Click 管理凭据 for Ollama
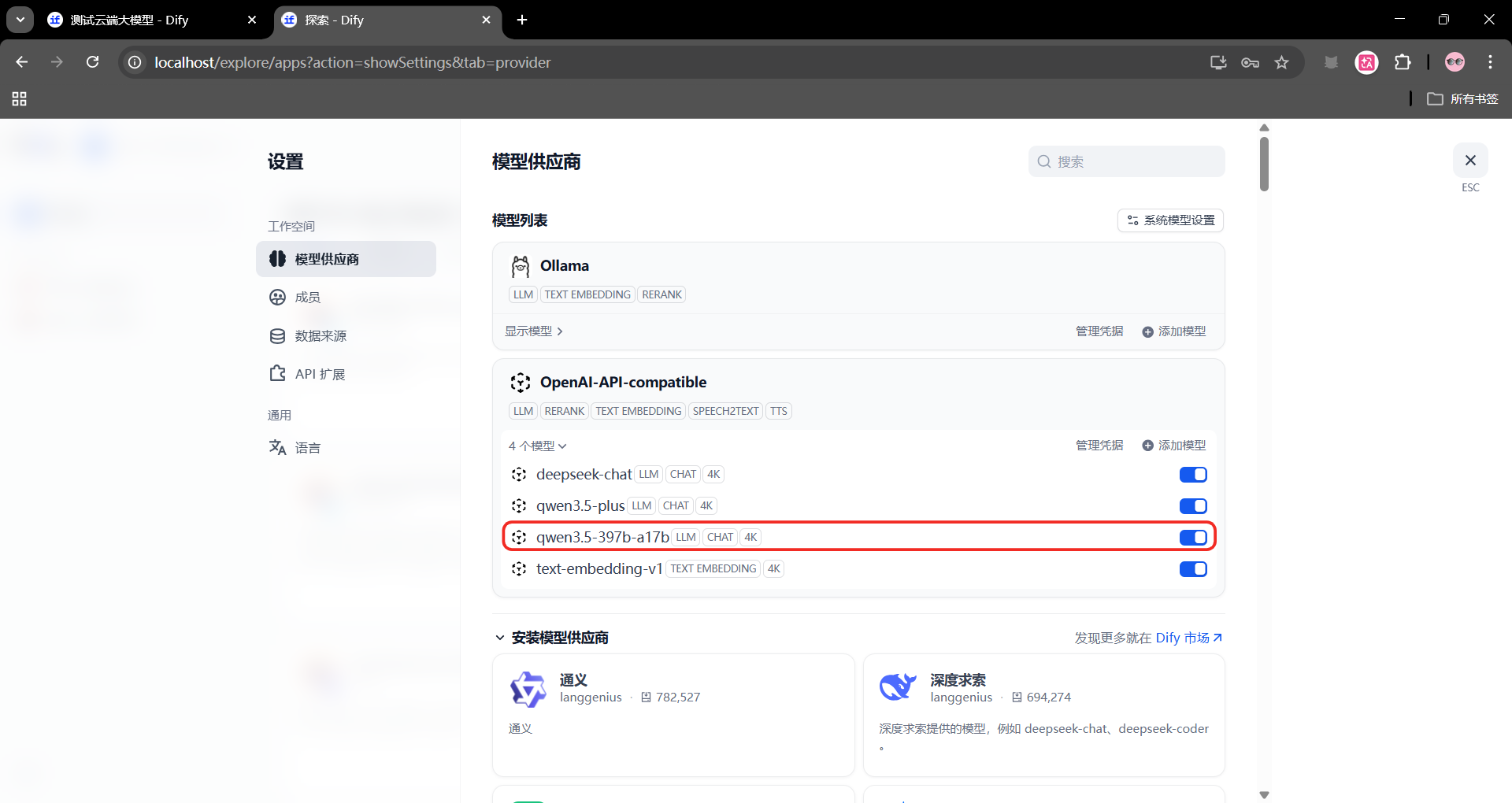 1099,331
